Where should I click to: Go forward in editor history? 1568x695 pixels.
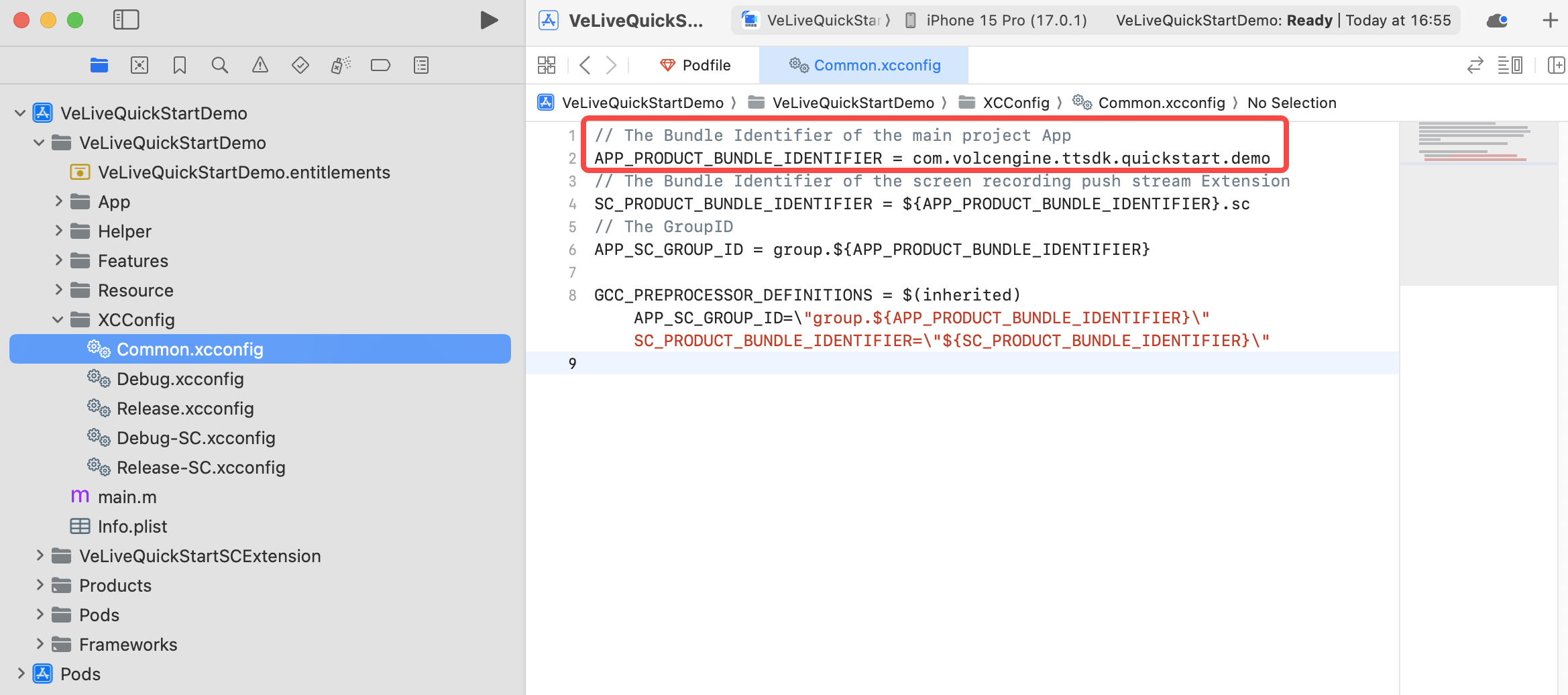(611, 65)
